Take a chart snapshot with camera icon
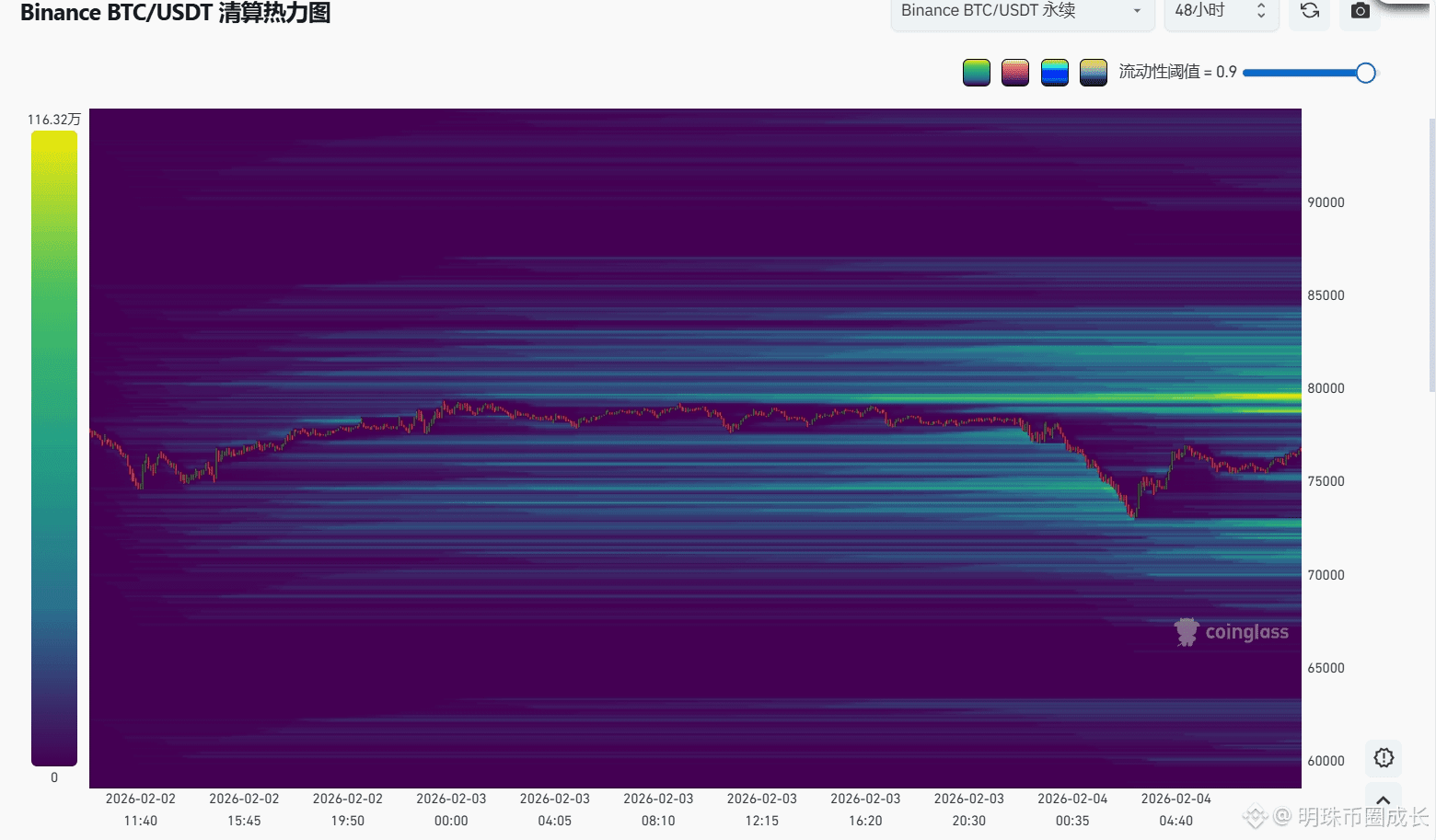The height and width of the screenshot is (840, 1436). point(1360,11)
